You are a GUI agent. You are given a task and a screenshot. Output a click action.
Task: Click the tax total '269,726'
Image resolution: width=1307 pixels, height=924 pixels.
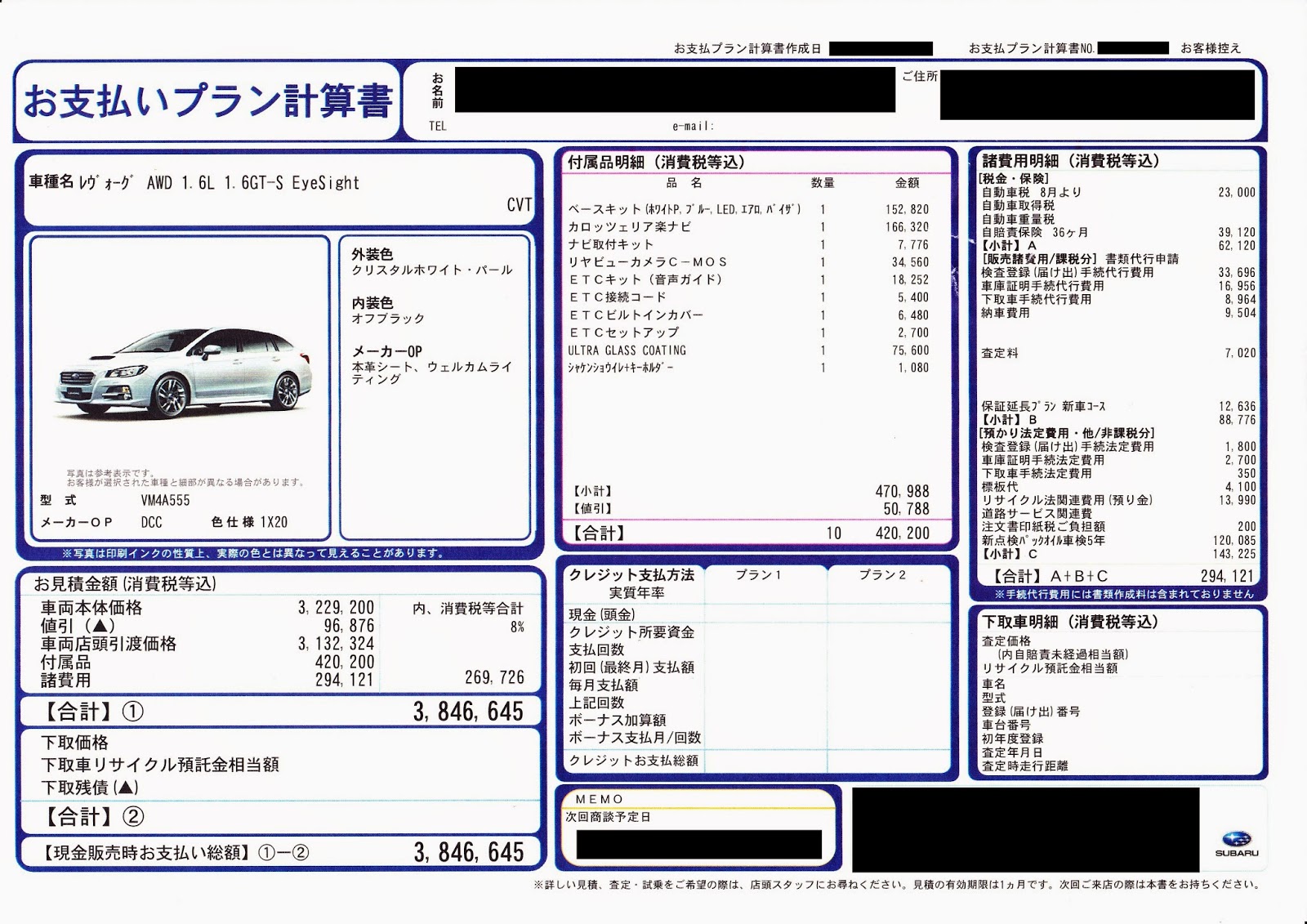click(x=494, y=677)
